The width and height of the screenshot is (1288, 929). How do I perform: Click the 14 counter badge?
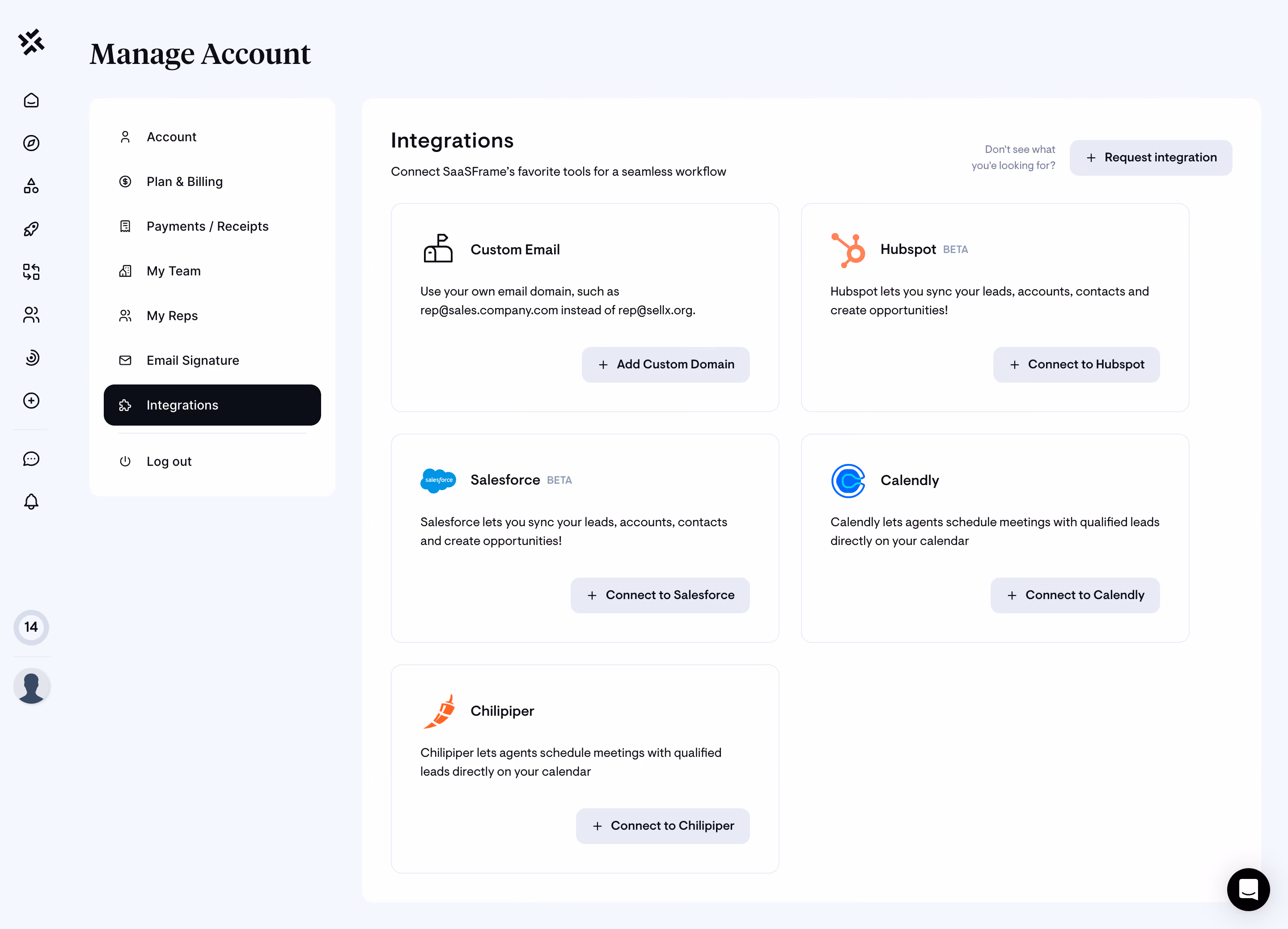(x=31, y=628)
